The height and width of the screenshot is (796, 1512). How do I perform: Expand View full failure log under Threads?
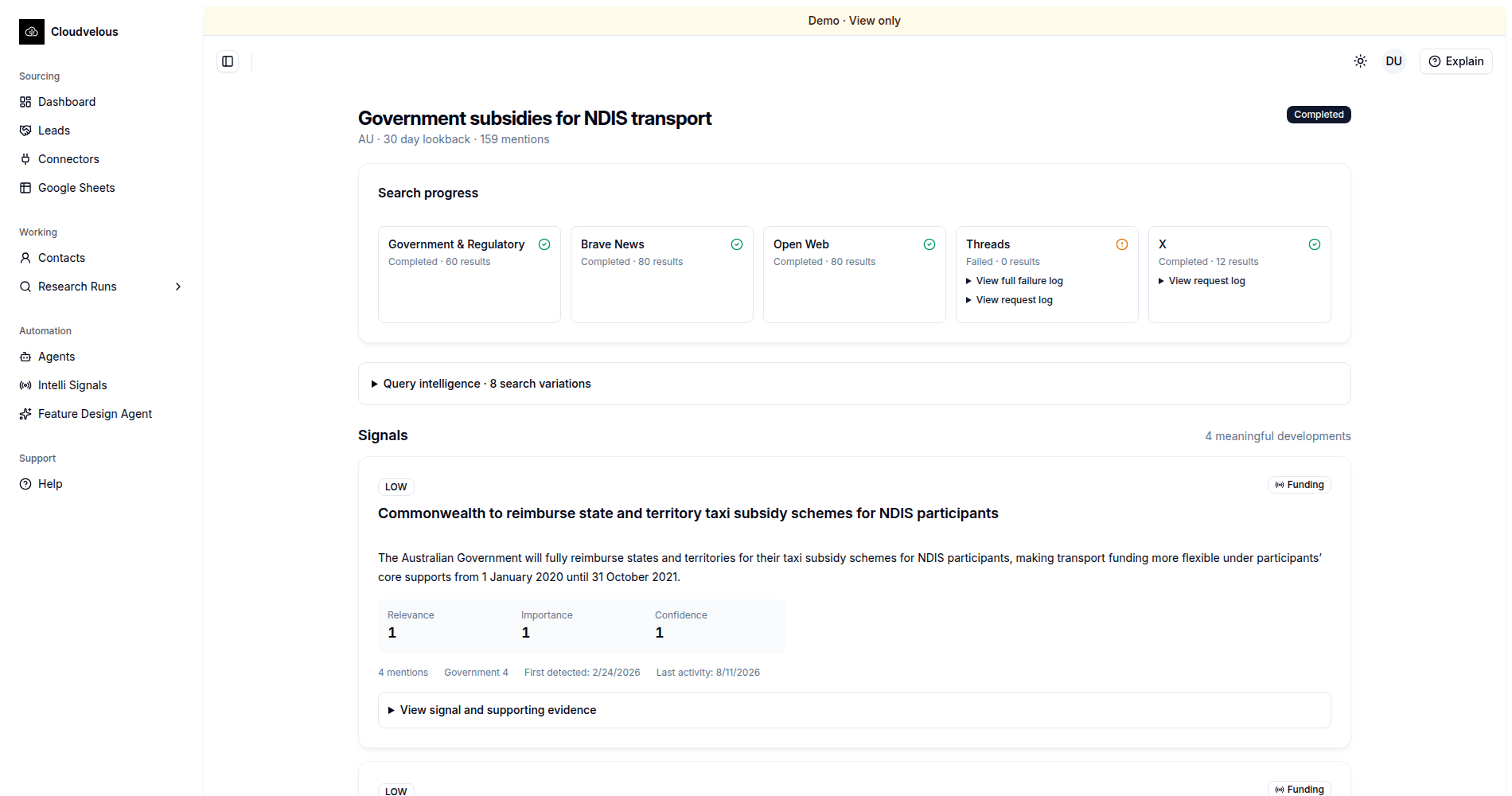[1014, 281]
